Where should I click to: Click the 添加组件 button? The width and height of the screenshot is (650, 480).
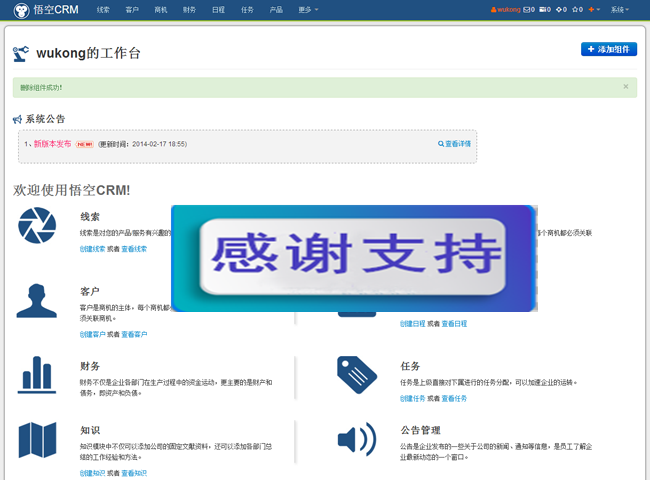click(x=609, y=49)
